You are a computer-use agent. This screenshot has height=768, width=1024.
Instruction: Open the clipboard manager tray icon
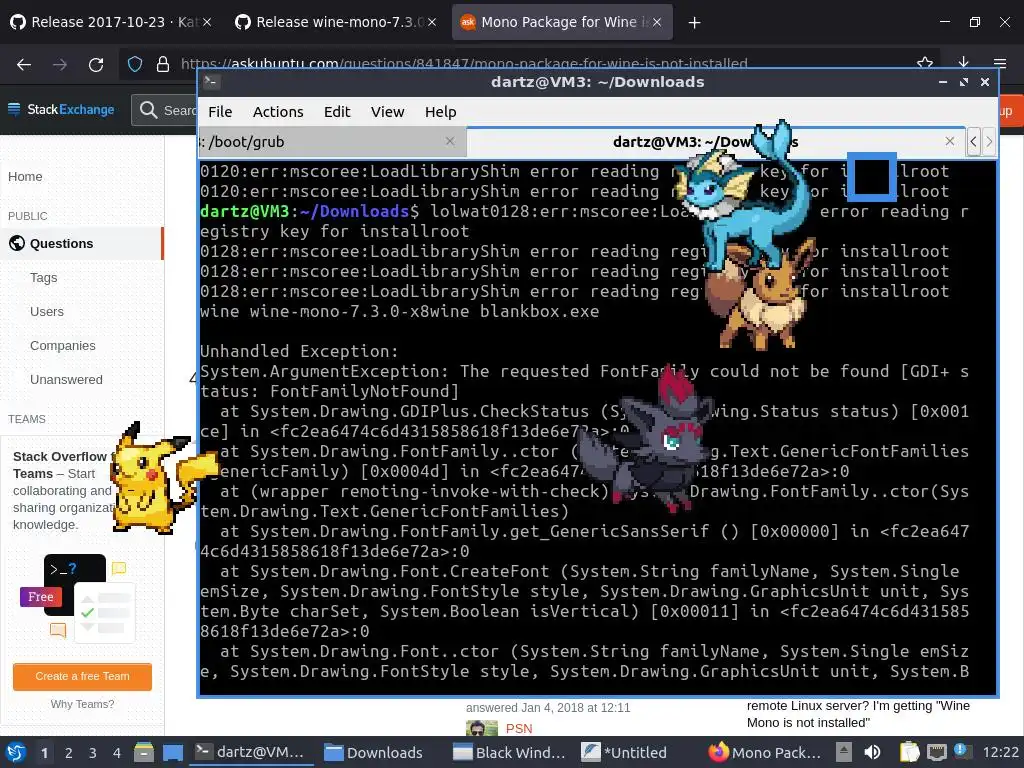909,752
